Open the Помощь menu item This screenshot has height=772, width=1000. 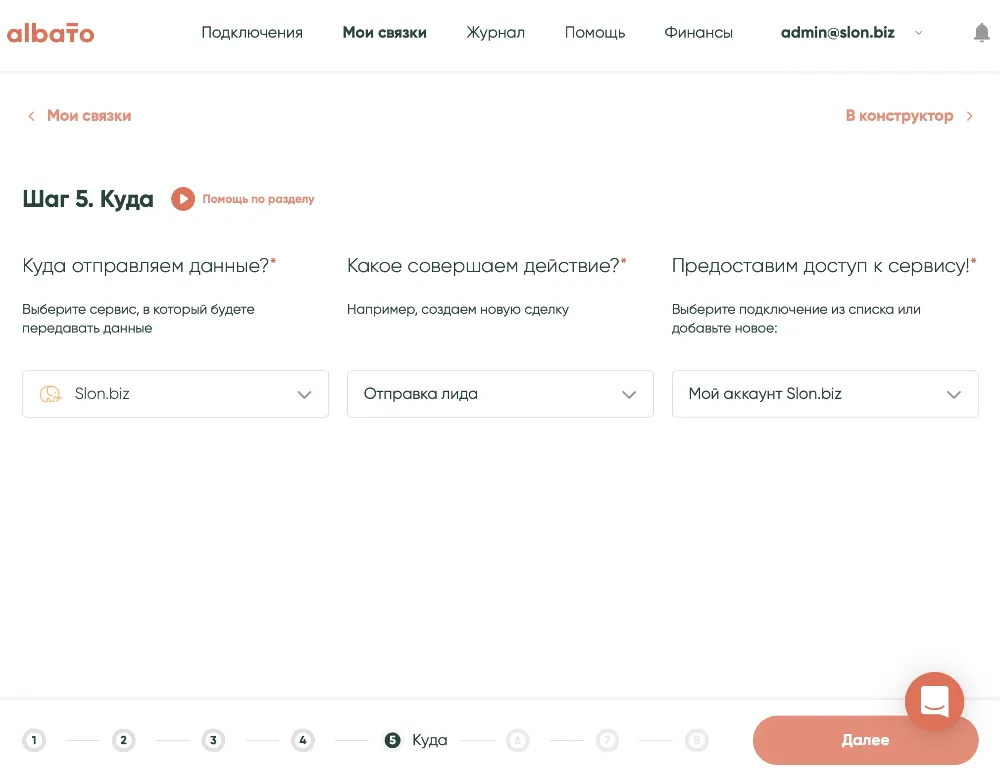[595, 33]
